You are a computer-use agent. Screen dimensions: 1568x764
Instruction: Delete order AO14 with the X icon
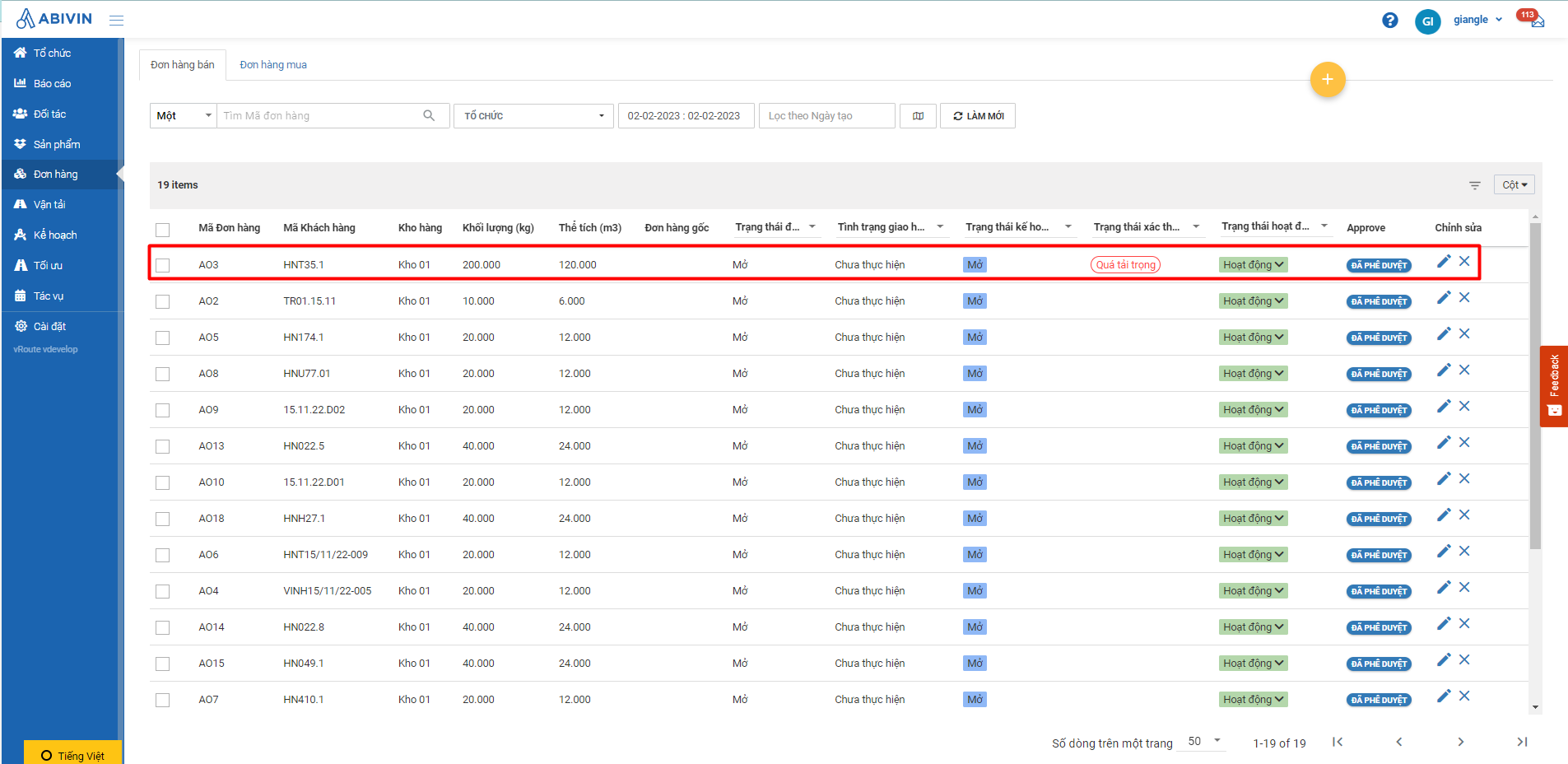[x=1464, y=623]
